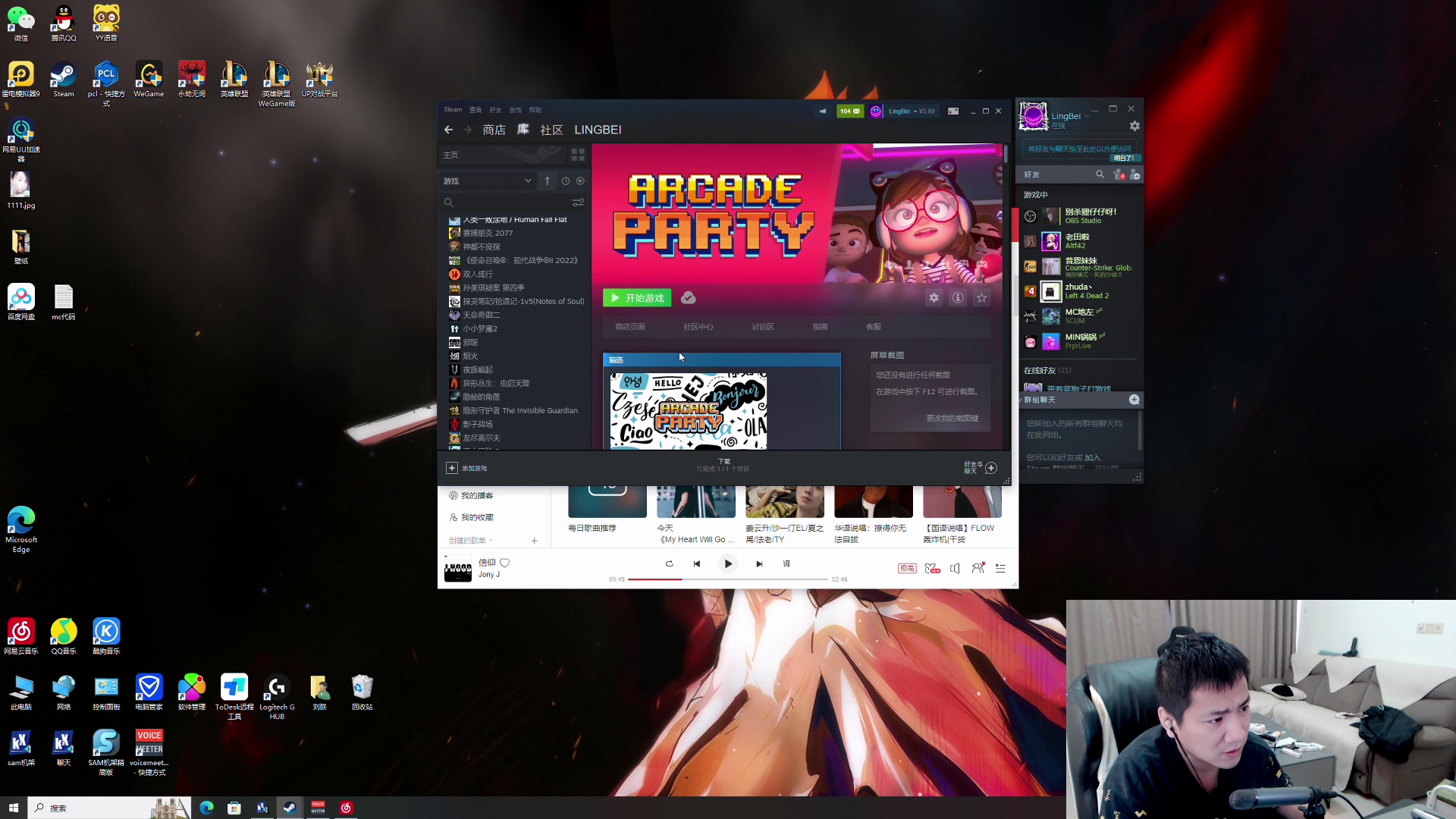Viewport: 1456px width, 819px height.
Task: Search friends with magnifier icon
Action: (1100, 174)
